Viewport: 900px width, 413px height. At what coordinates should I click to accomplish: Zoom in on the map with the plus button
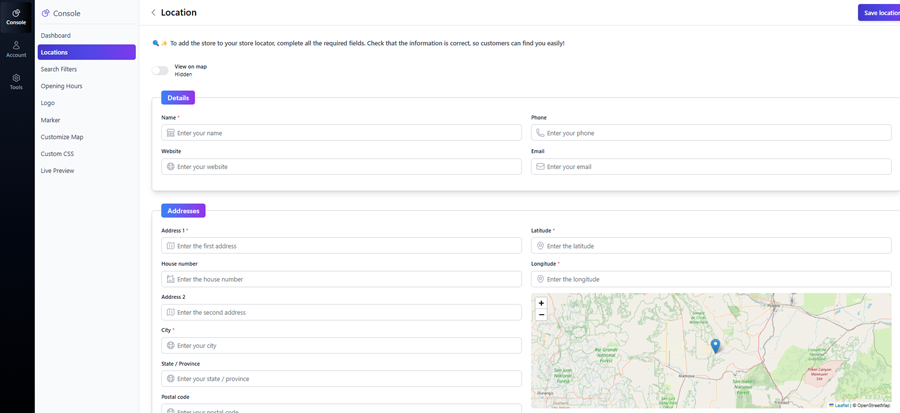pyautogui.click(x=541, y=303)
